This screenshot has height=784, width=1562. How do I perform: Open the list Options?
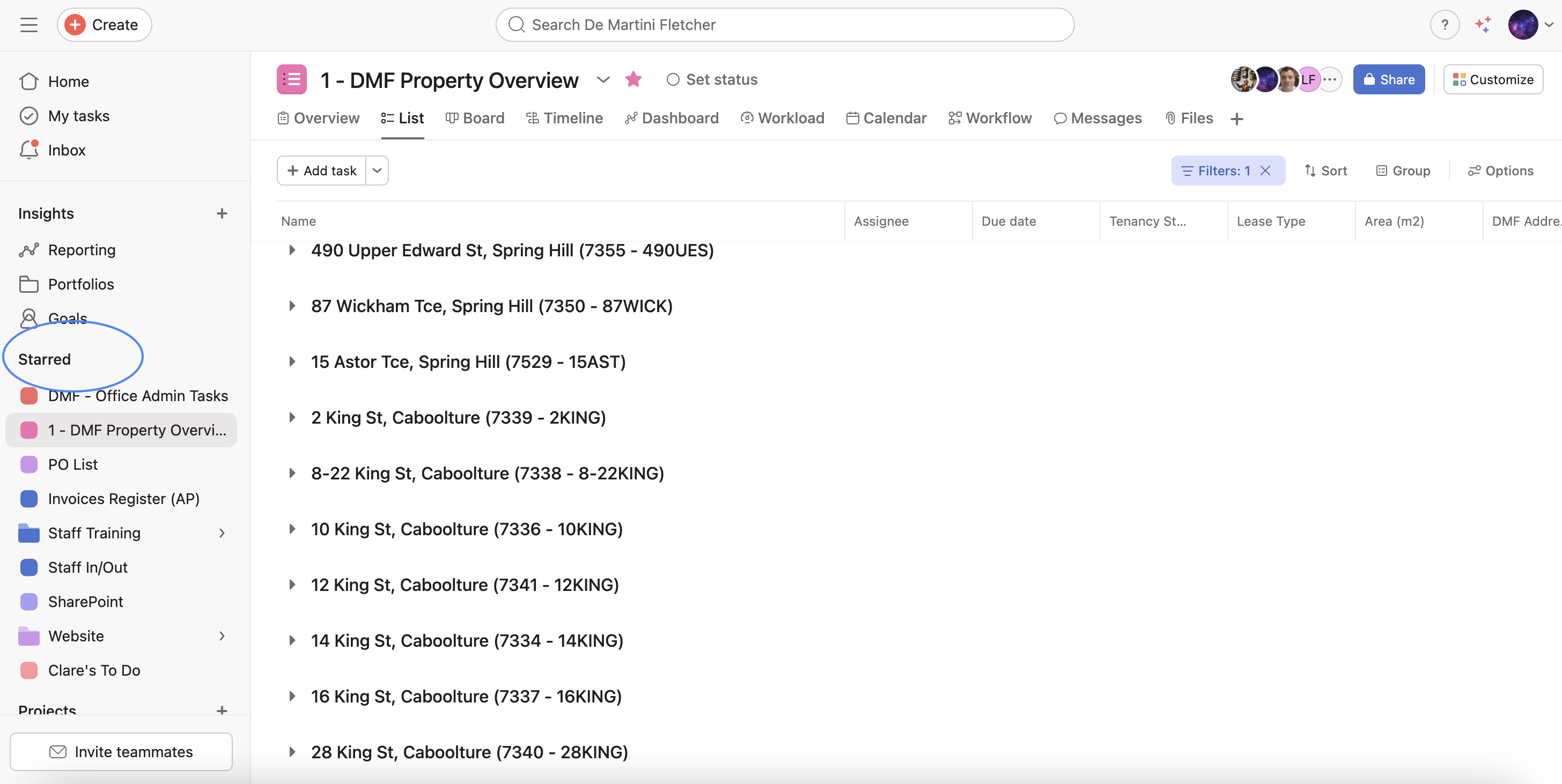coord(1500,171)
